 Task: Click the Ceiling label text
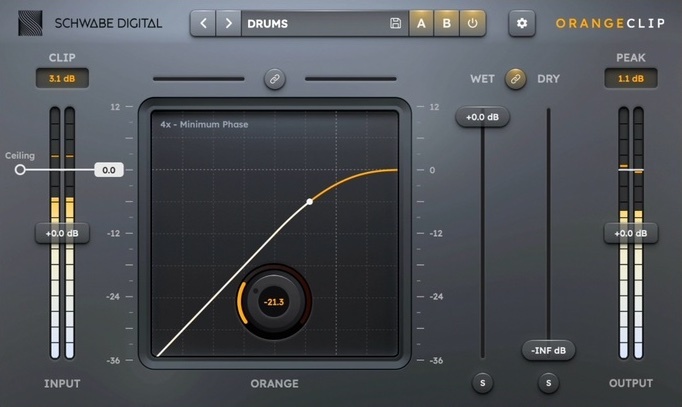click(20, 156)
